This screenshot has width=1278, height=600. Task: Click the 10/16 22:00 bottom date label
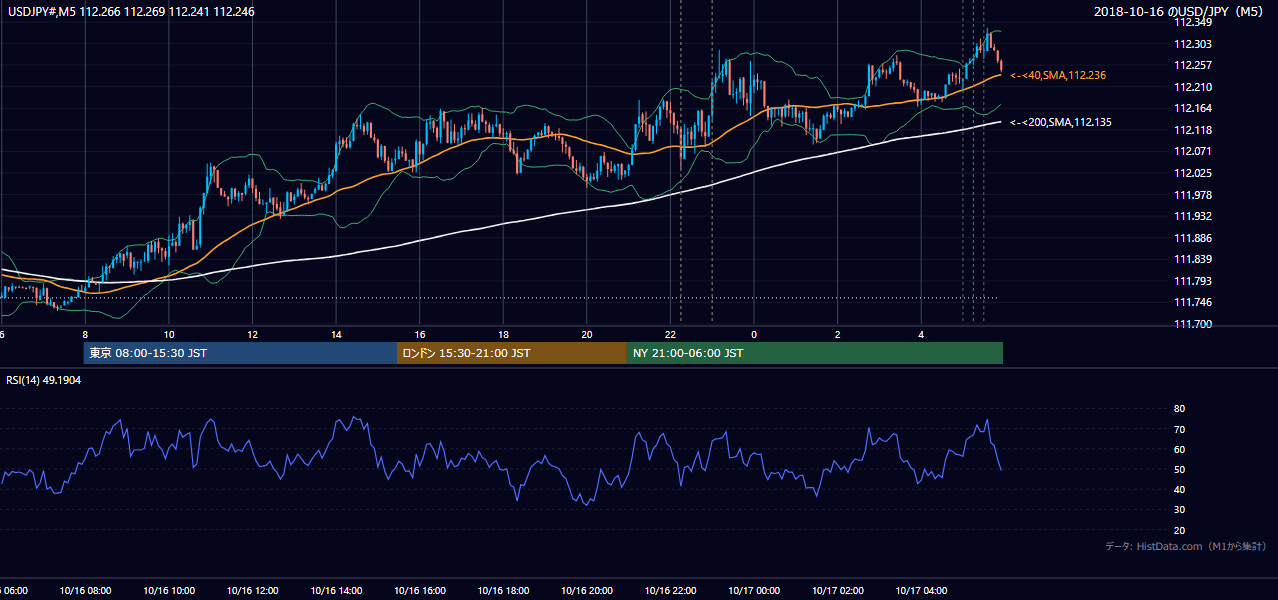click(670, 590)
